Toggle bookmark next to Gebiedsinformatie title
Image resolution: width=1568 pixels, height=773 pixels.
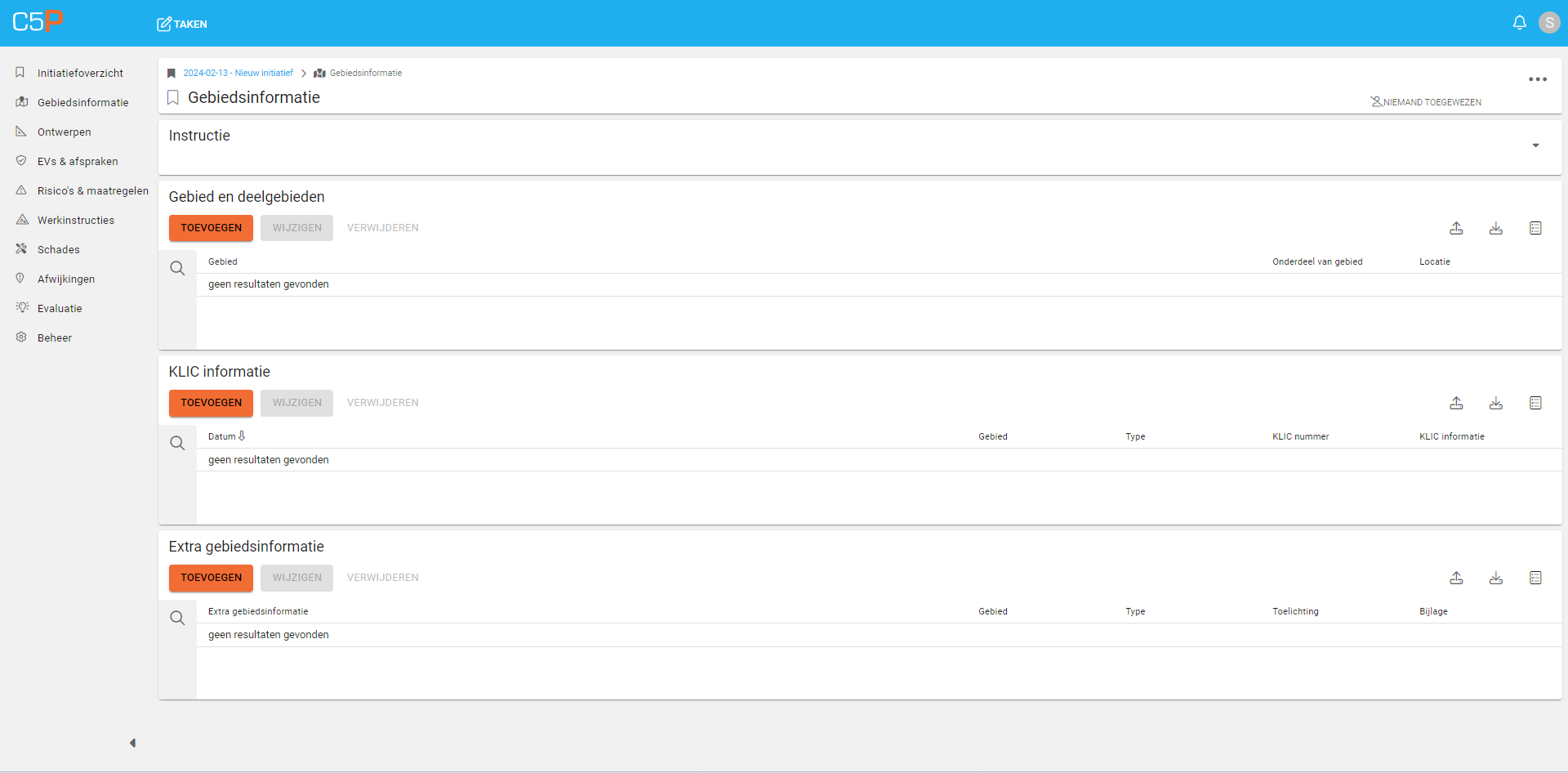tap(173, 98)
